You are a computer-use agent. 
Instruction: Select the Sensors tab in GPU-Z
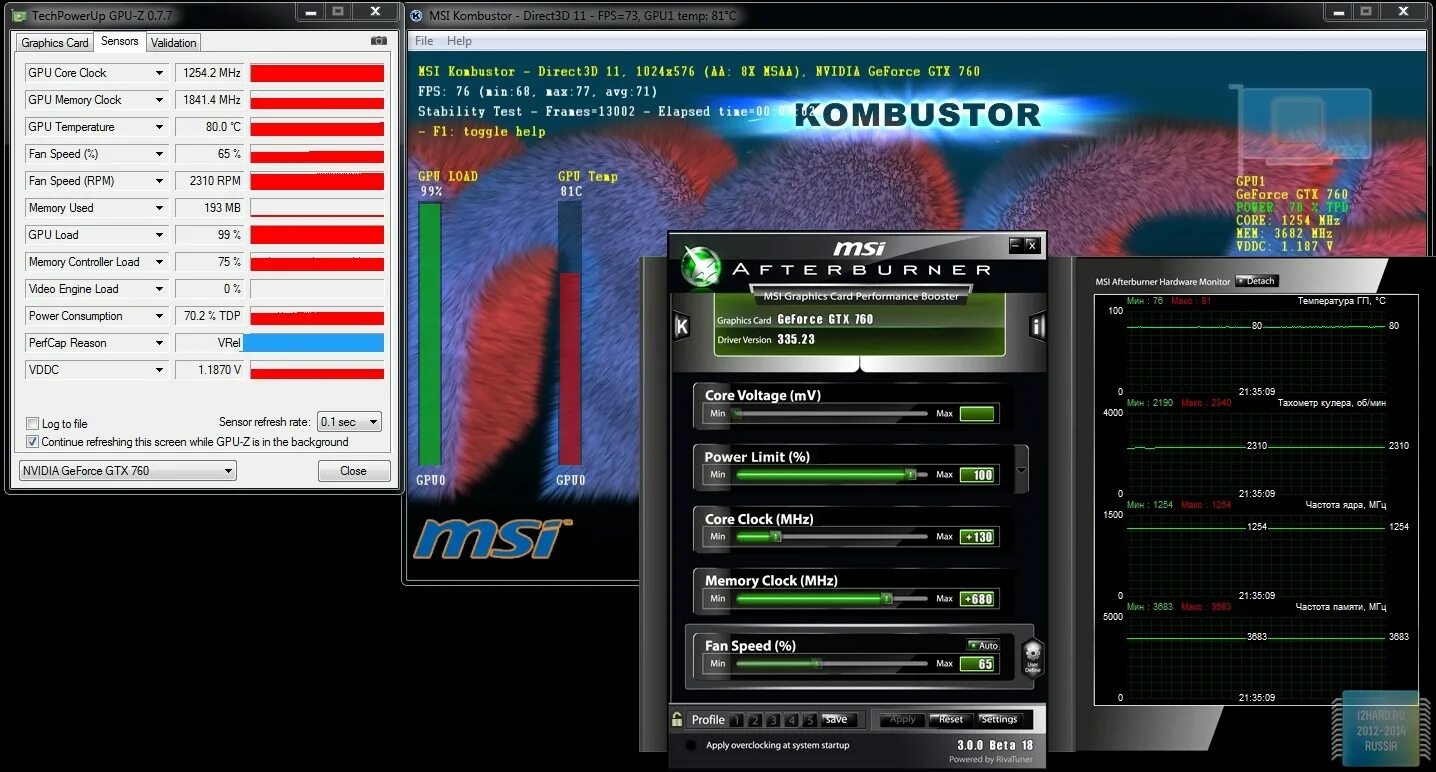(x=120, y=41)
